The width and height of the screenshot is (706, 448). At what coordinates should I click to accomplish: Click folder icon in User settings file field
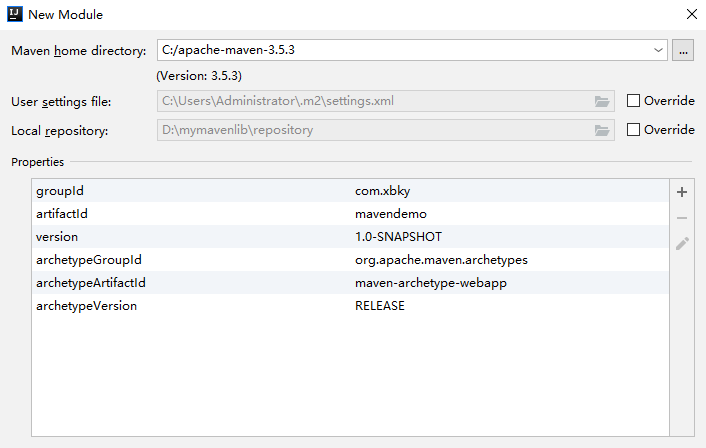[x=601, y=101]
